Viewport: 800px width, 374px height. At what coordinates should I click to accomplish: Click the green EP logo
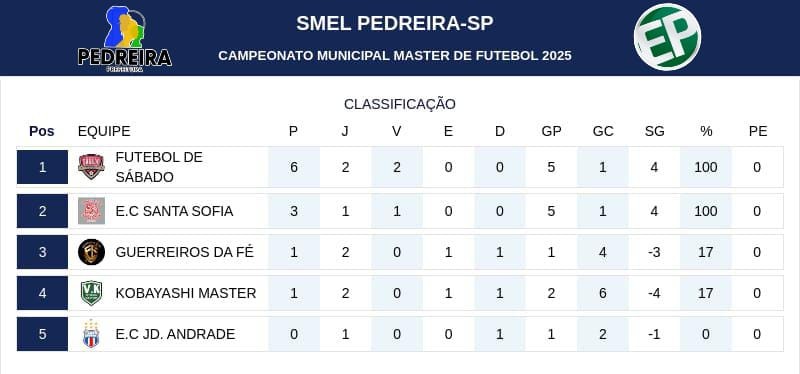667,37
